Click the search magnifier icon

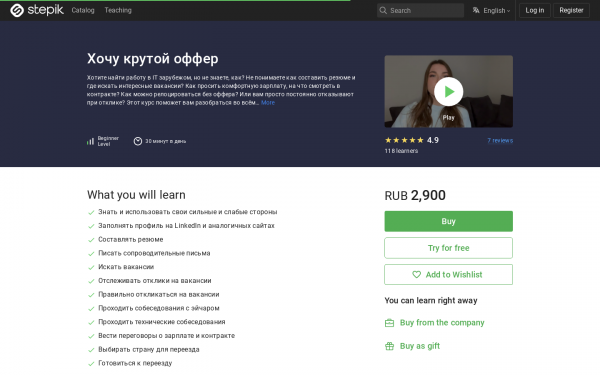click(x=383, y=10)
